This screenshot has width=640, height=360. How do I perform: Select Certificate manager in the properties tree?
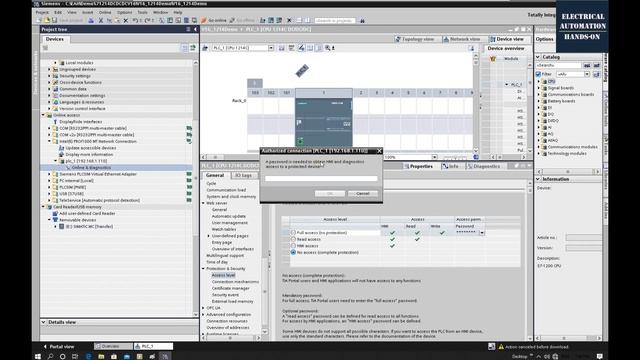pyautogui.click(x=231, y=289)
